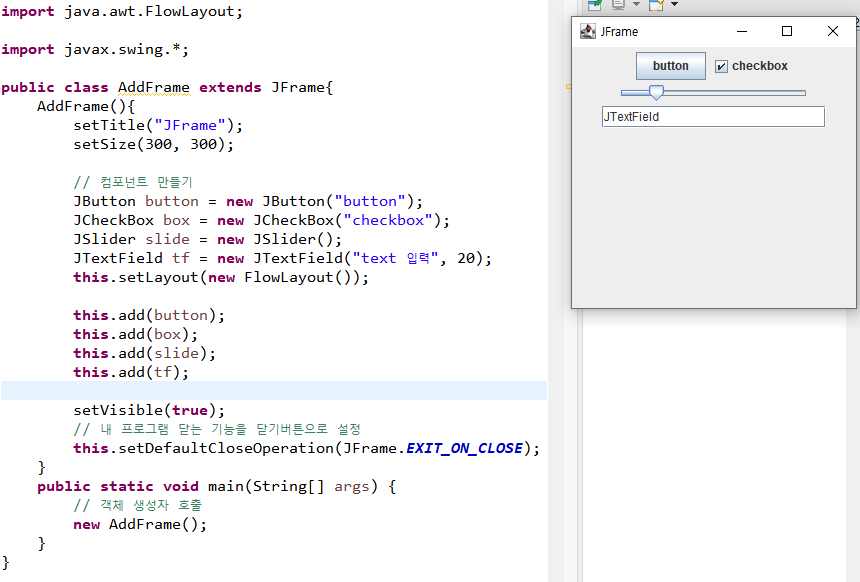Viewport: 860px width, 582px height.
Task: Click the "this.add(box);" line
Action: (x=135, y=335)
